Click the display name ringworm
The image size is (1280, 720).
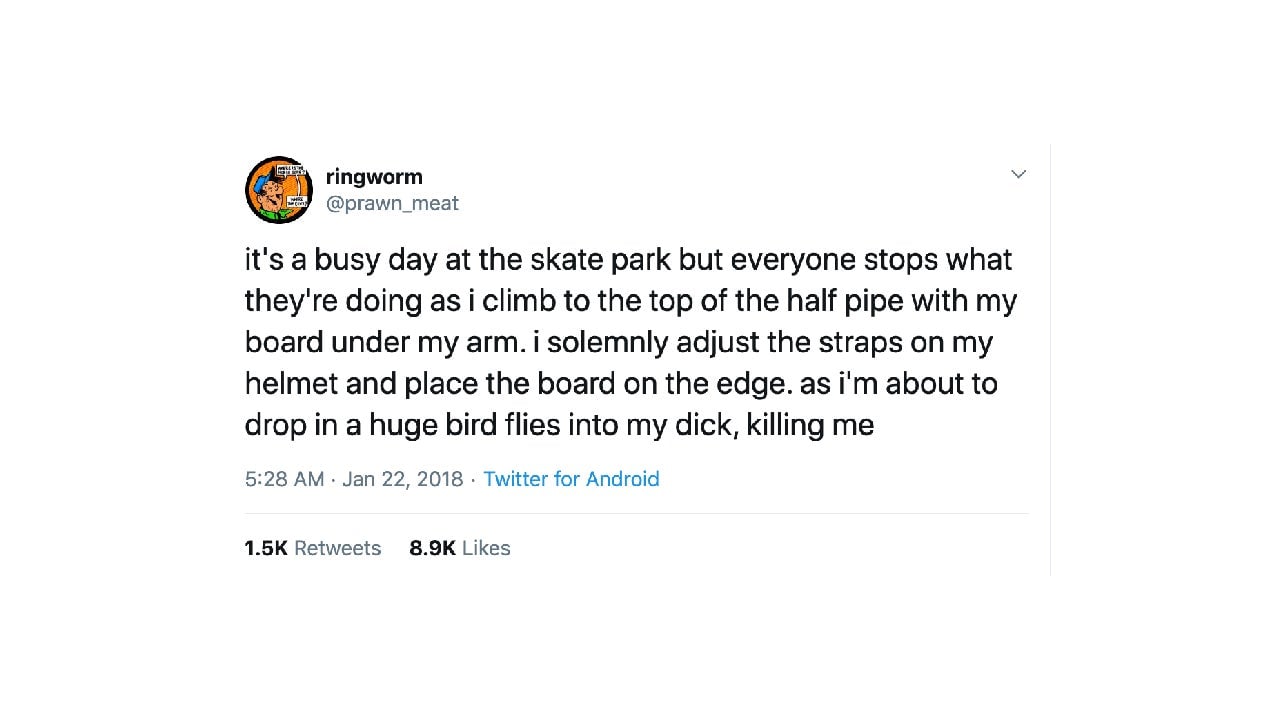[x=374, y=177]
